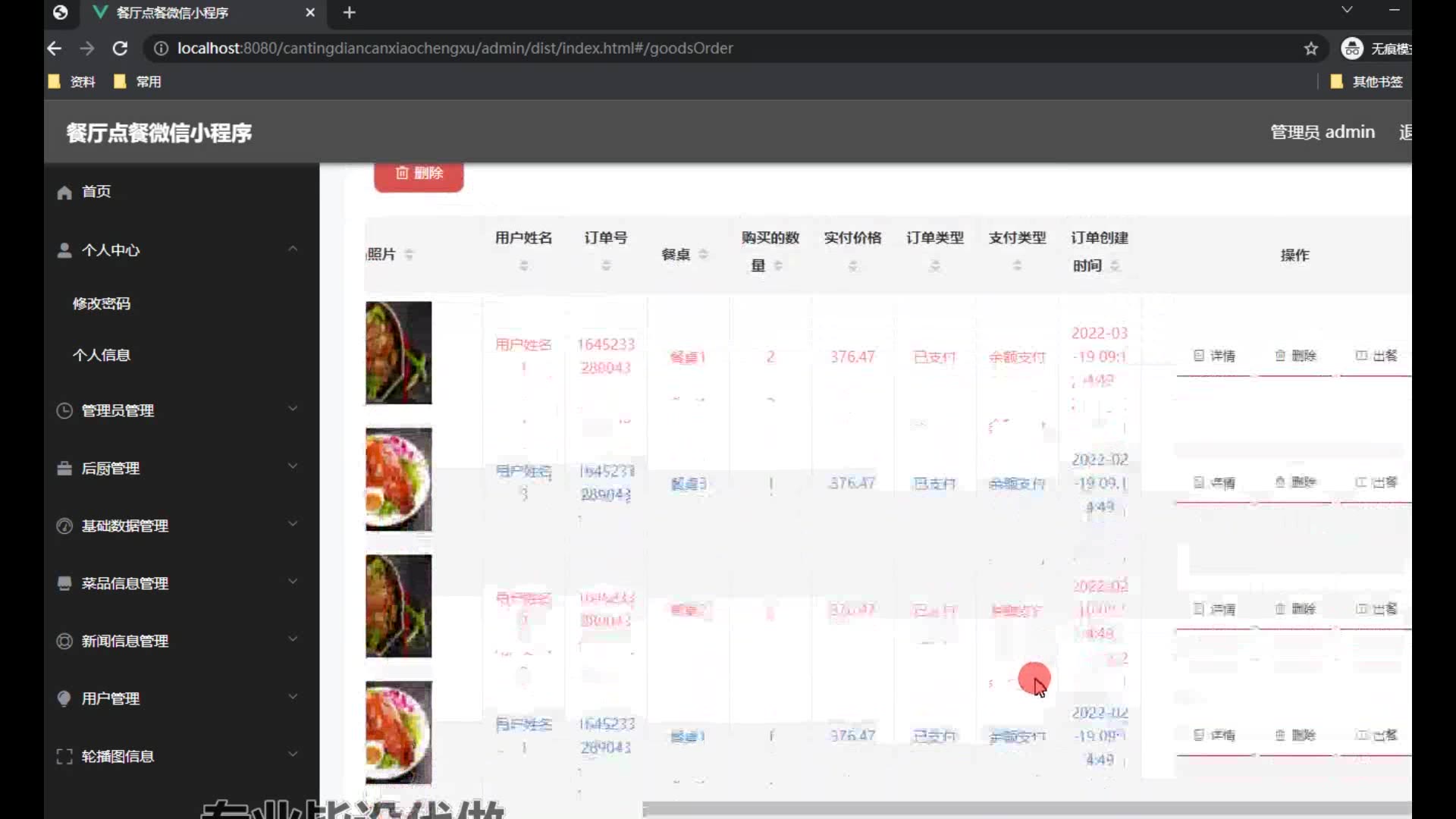The height and width of the screenshot is (819, 1456).
Task: Collapse the 个人中心 menu chevron
Action: point(293,249)
